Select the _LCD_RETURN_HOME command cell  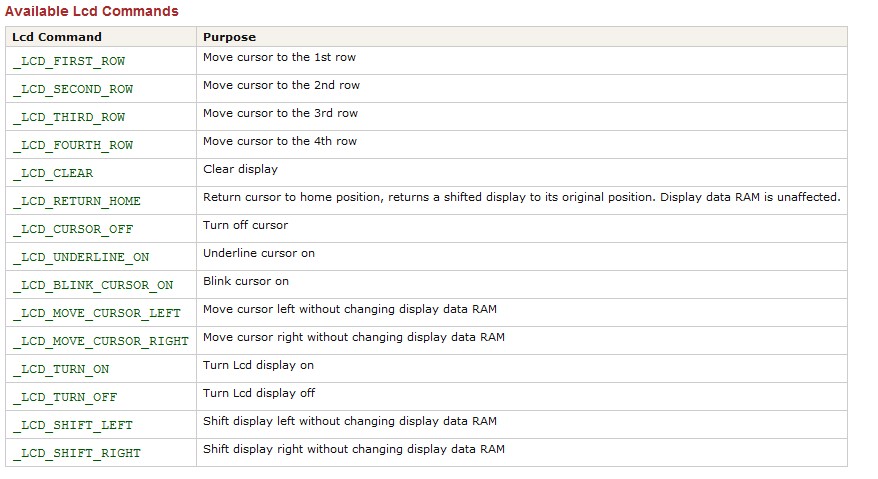click(x=77, y=201)
